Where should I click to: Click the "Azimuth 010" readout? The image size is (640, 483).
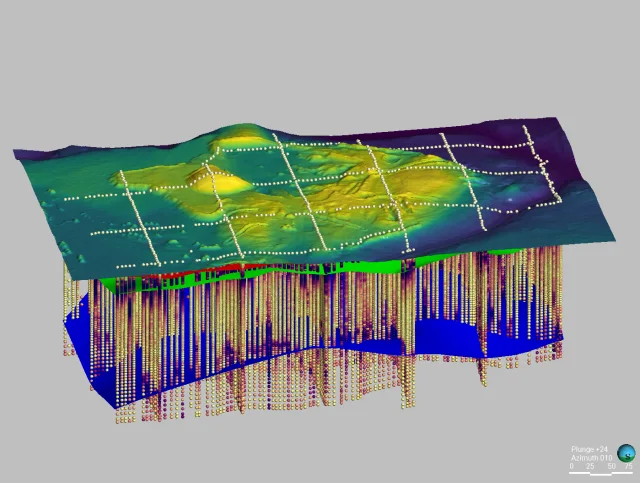591,458
